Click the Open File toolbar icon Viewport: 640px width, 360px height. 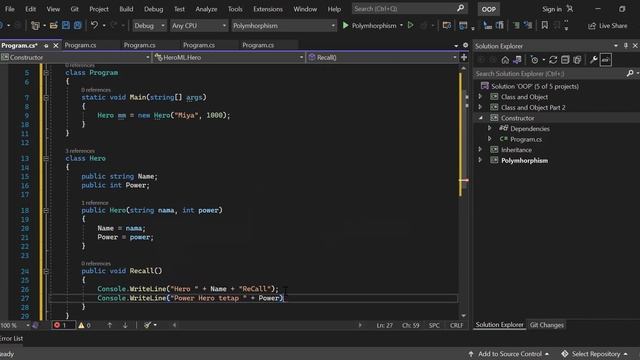click(53, 25)
